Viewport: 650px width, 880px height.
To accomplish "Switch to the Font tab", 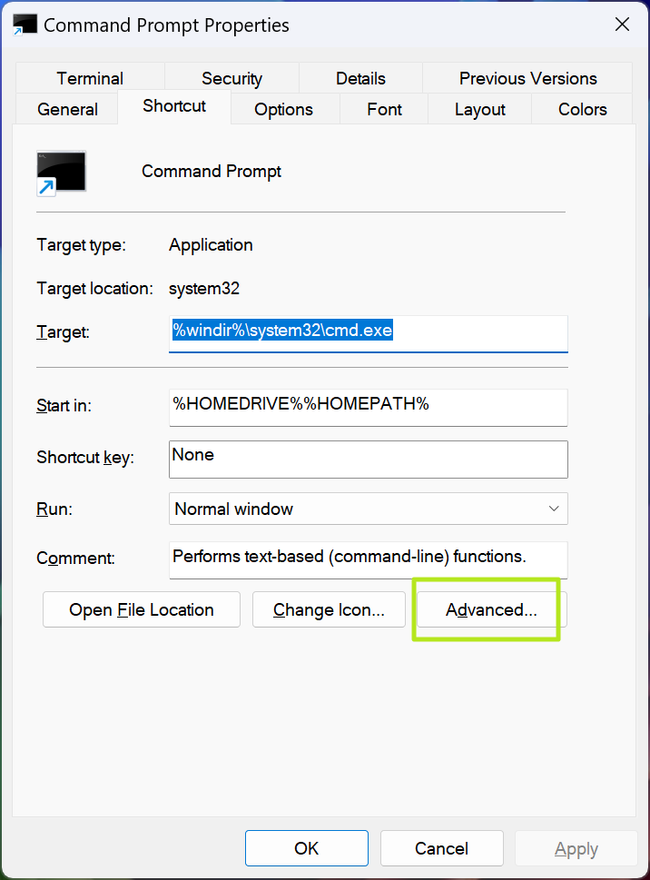I will tap(384, 109).
